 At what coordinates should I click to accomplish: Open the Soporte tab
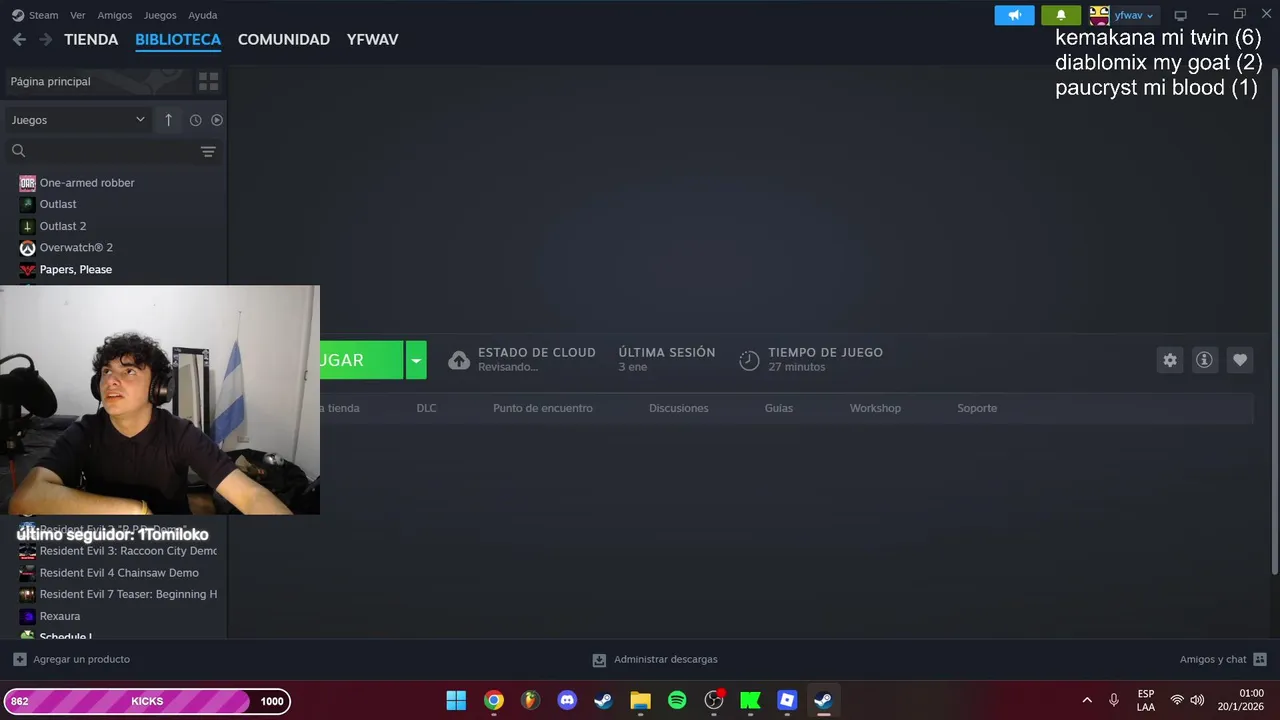(x=977, y=408)
